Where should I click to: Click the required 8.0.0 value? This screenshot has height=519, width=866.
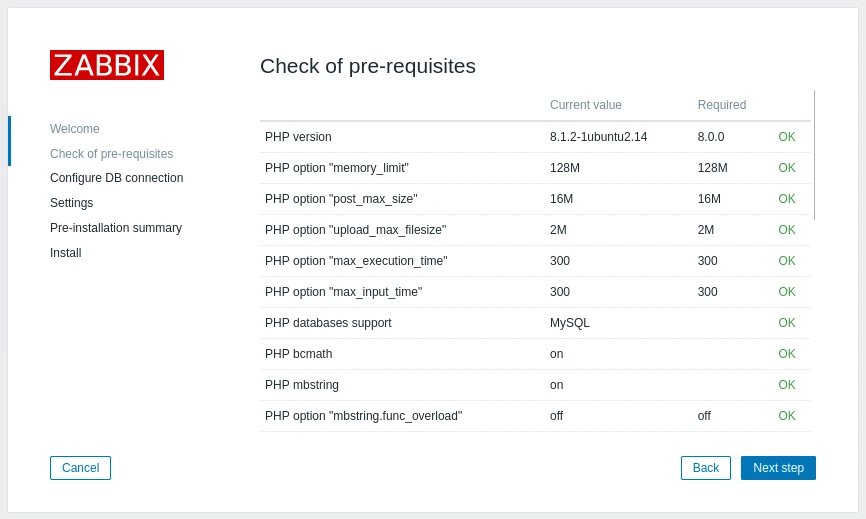tap(711, 136)
